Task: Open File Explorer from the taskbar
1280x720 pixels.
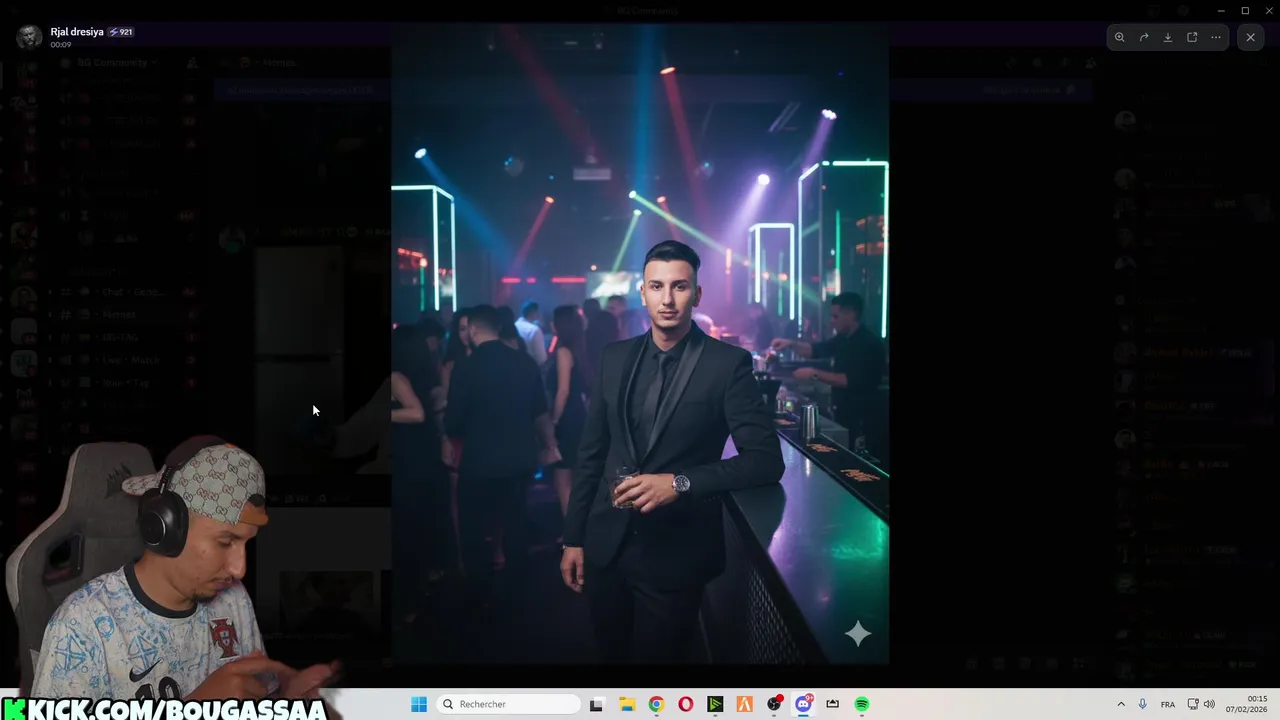Action: (627, 704)
